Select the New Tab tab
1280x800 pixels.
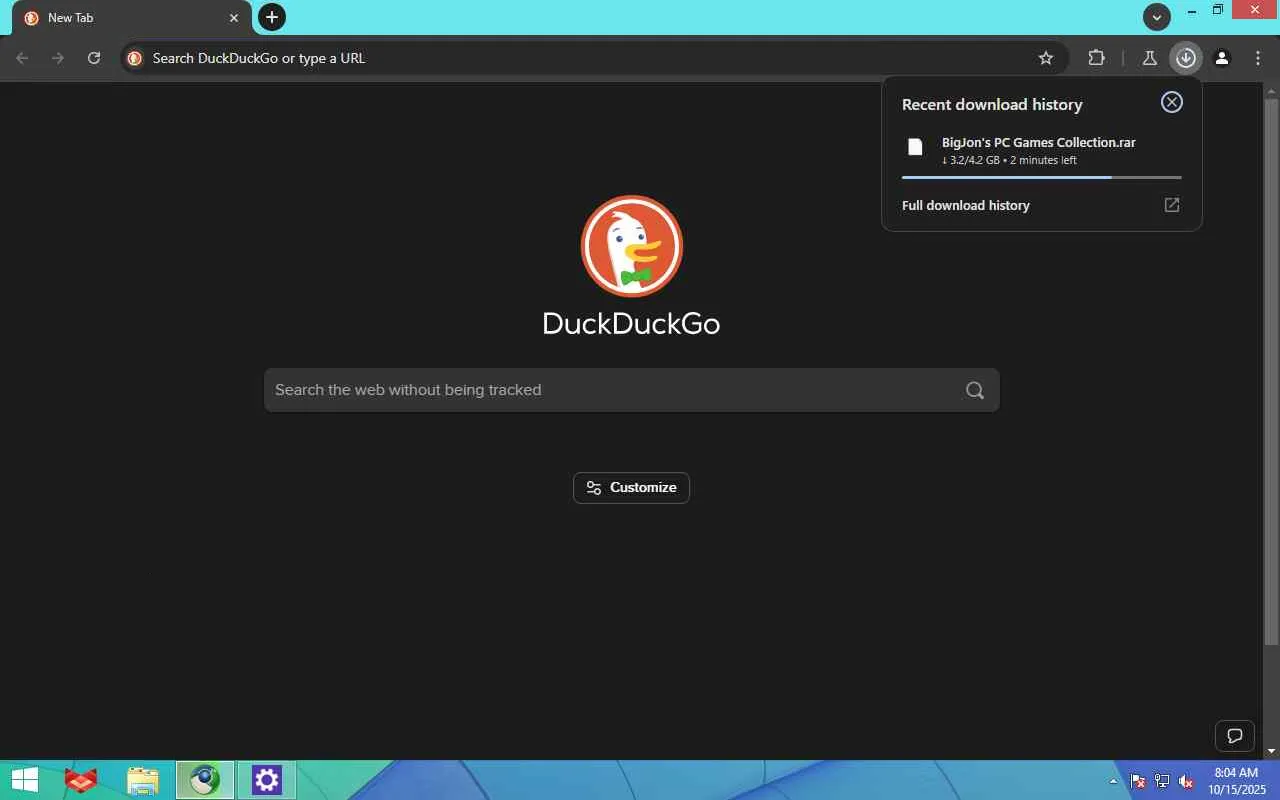pyautogui.click(x=132, y=18)
